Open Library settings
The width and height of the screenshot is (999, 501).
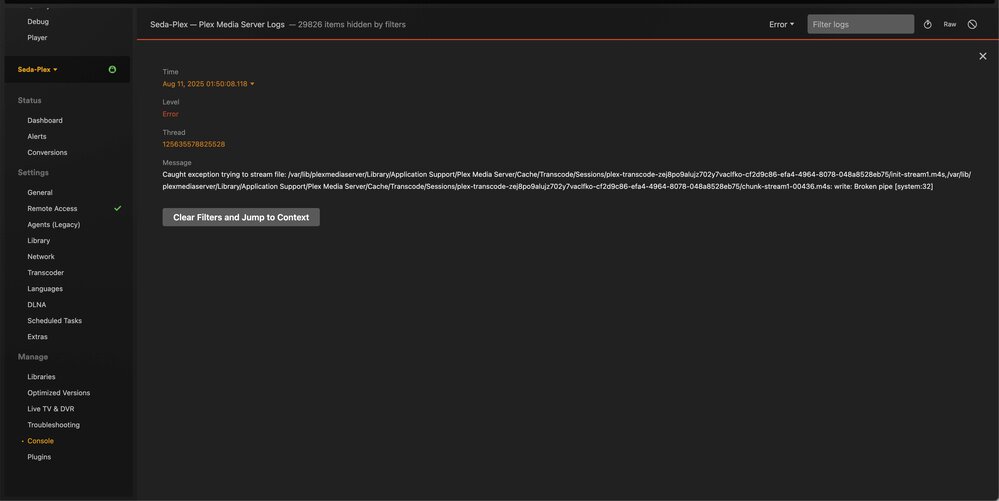point(39,240)
